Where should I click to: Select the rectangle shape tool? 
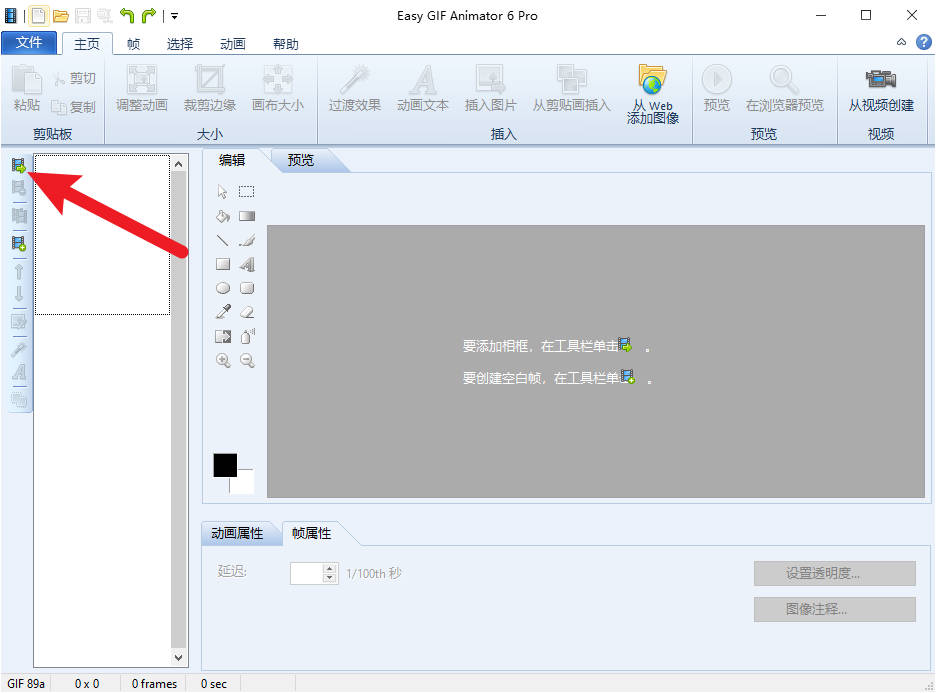pos(223,264)
